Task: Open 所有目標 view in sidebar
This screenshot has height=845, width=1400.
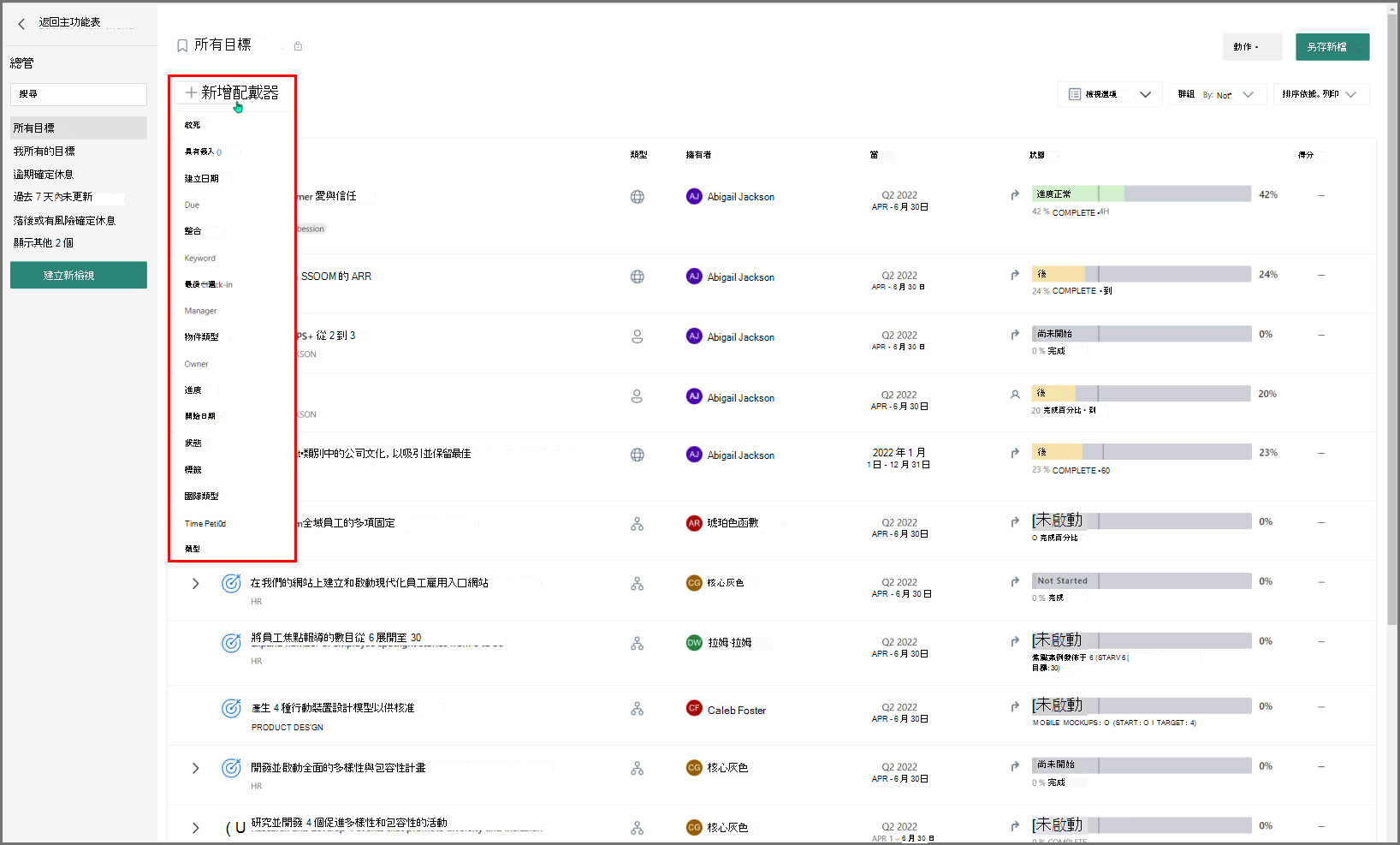Action: (79, 128)
